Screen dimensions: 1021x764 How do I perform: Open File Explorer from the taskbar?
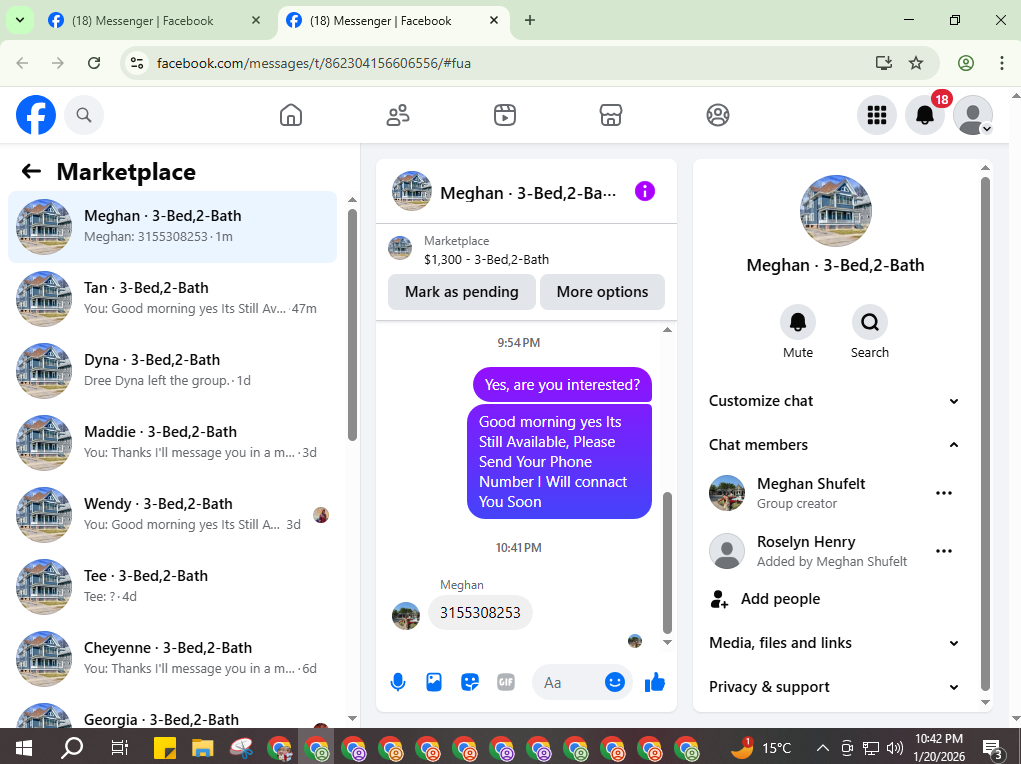[202, 748]
